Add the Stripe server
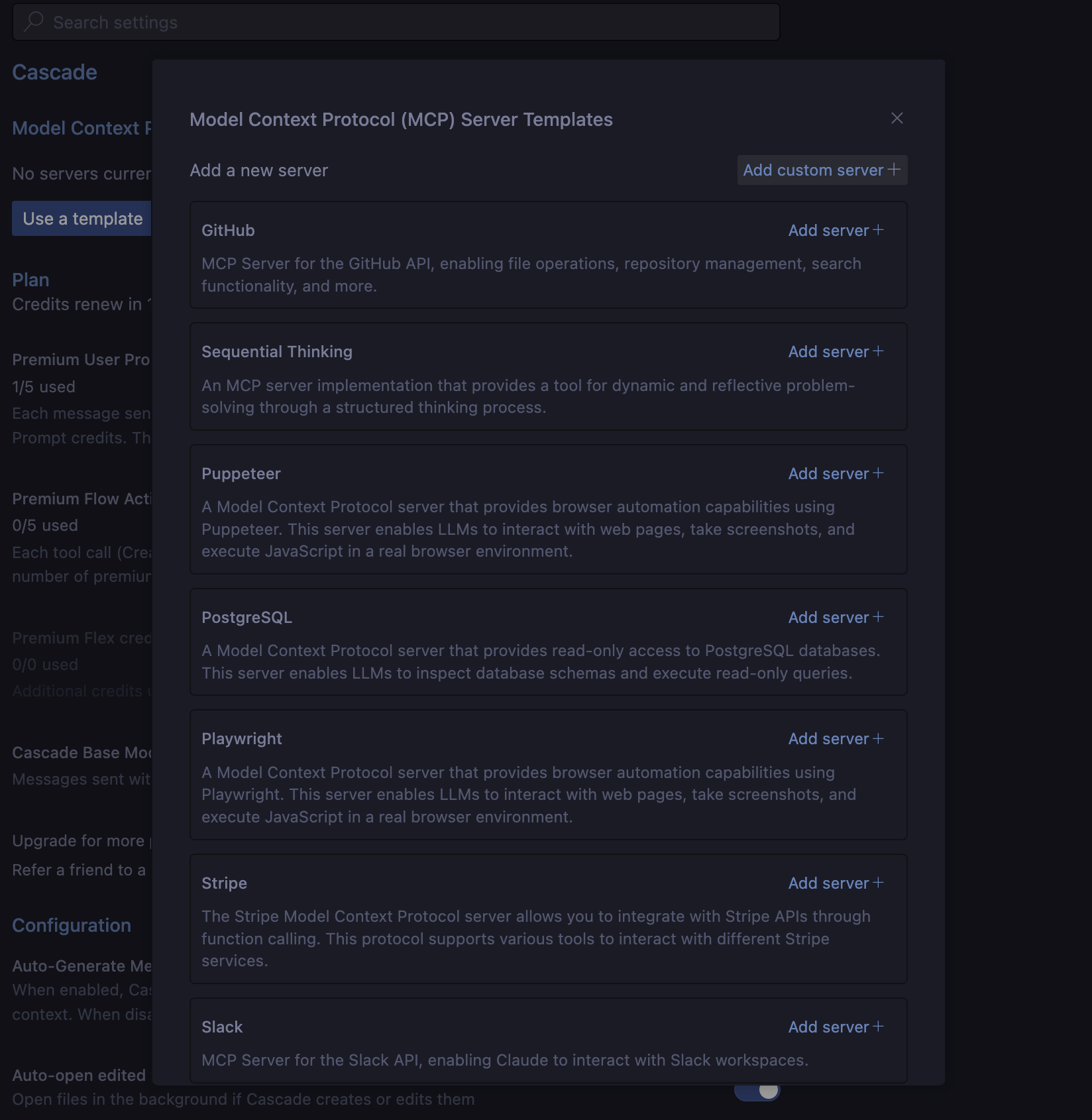 click(x=836, y=883)
